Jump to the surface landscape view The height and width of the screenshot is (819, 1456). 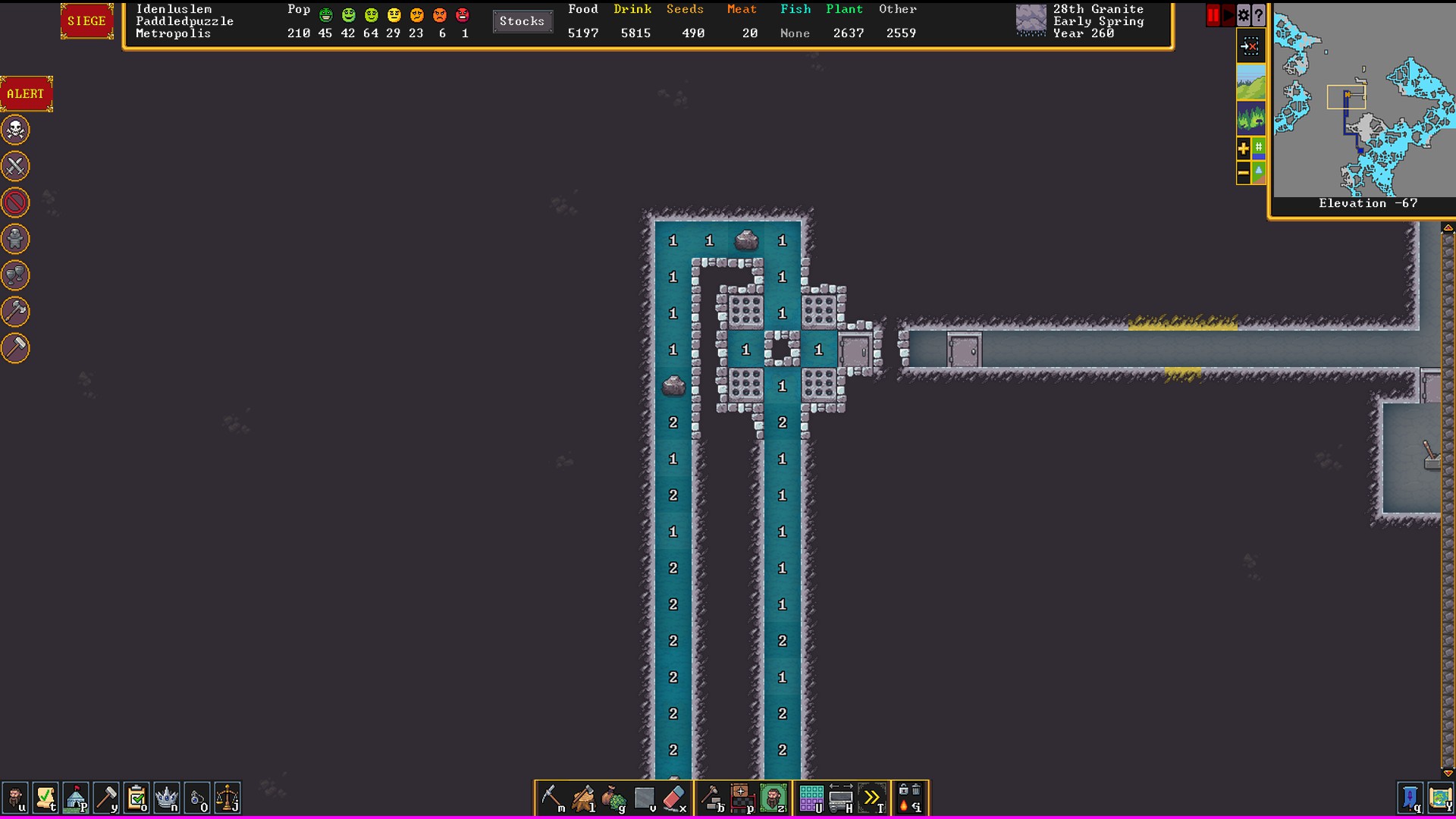click(x=1250, y=83)
